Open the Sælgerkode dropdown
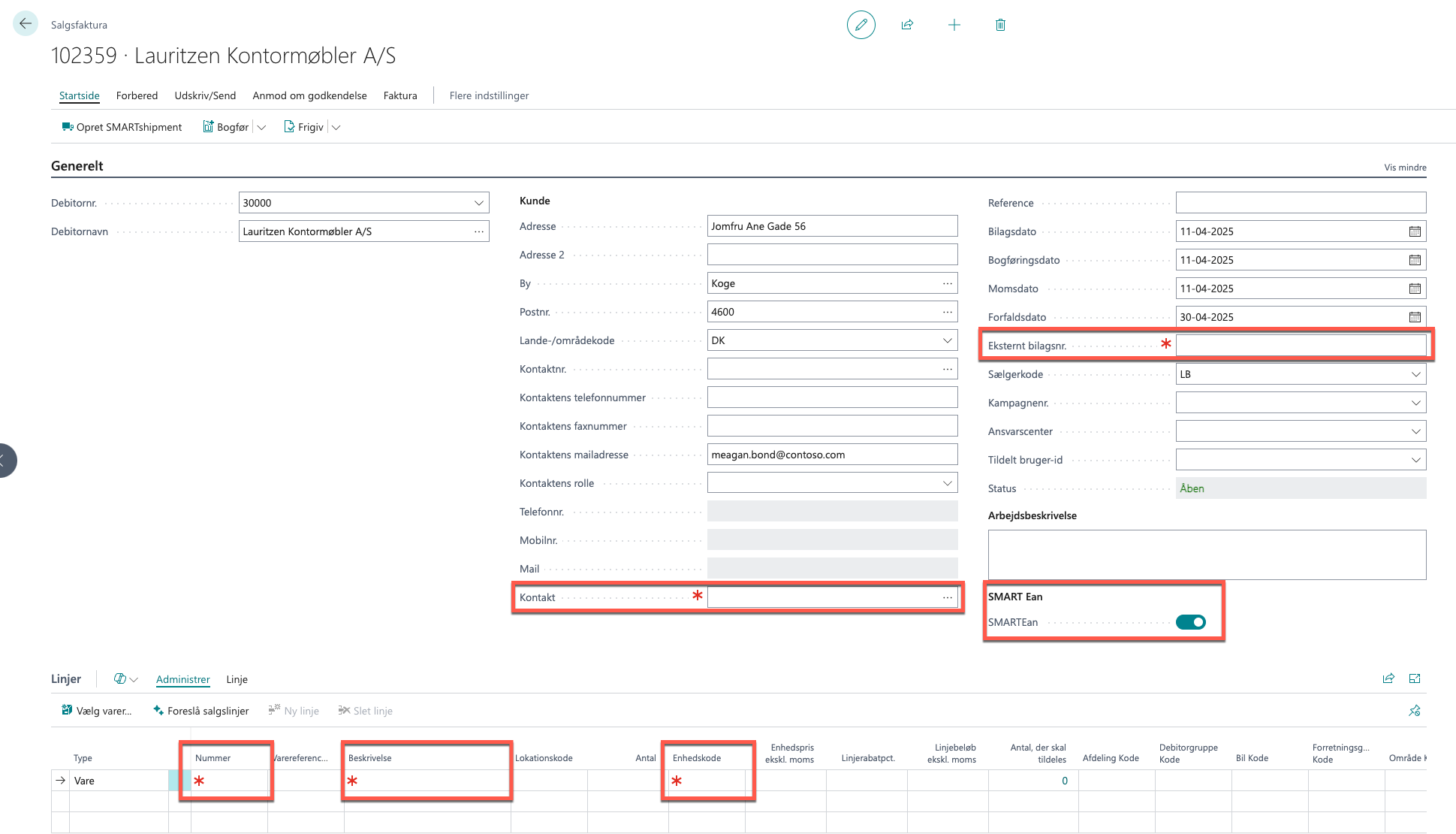 pos(1415,374)
